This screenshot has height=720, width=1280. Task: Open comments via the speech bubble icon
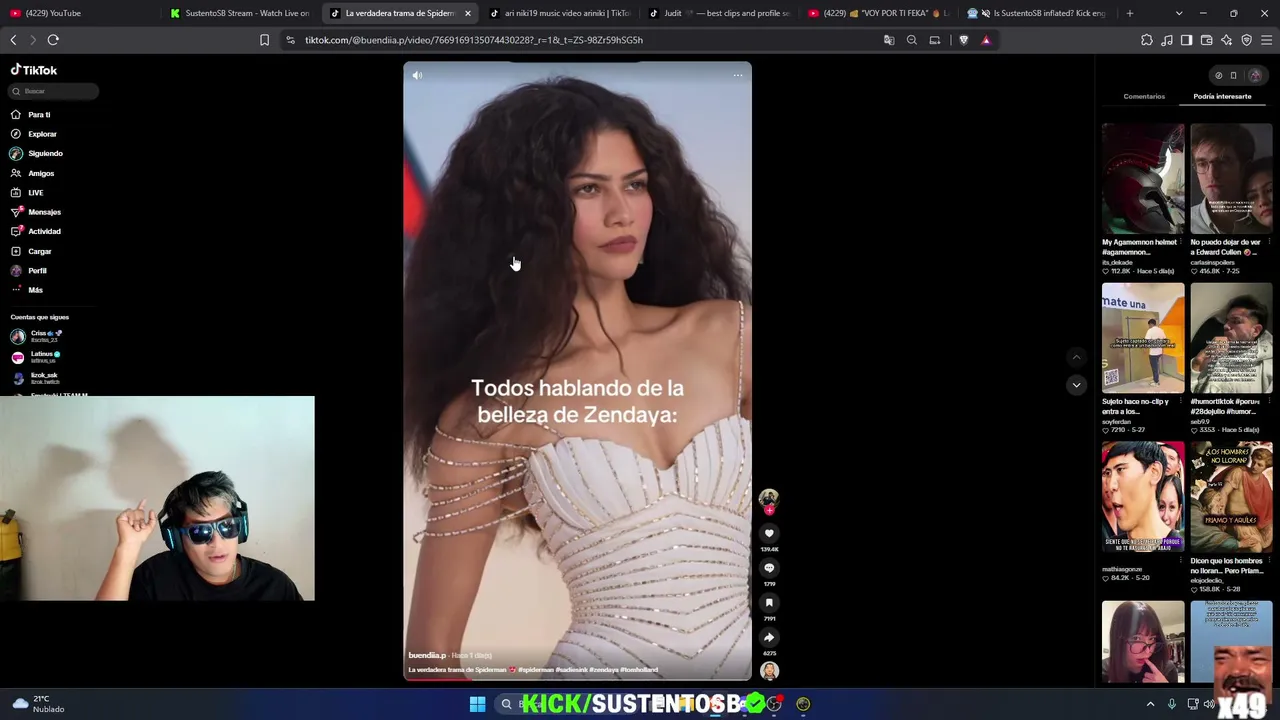769,568
